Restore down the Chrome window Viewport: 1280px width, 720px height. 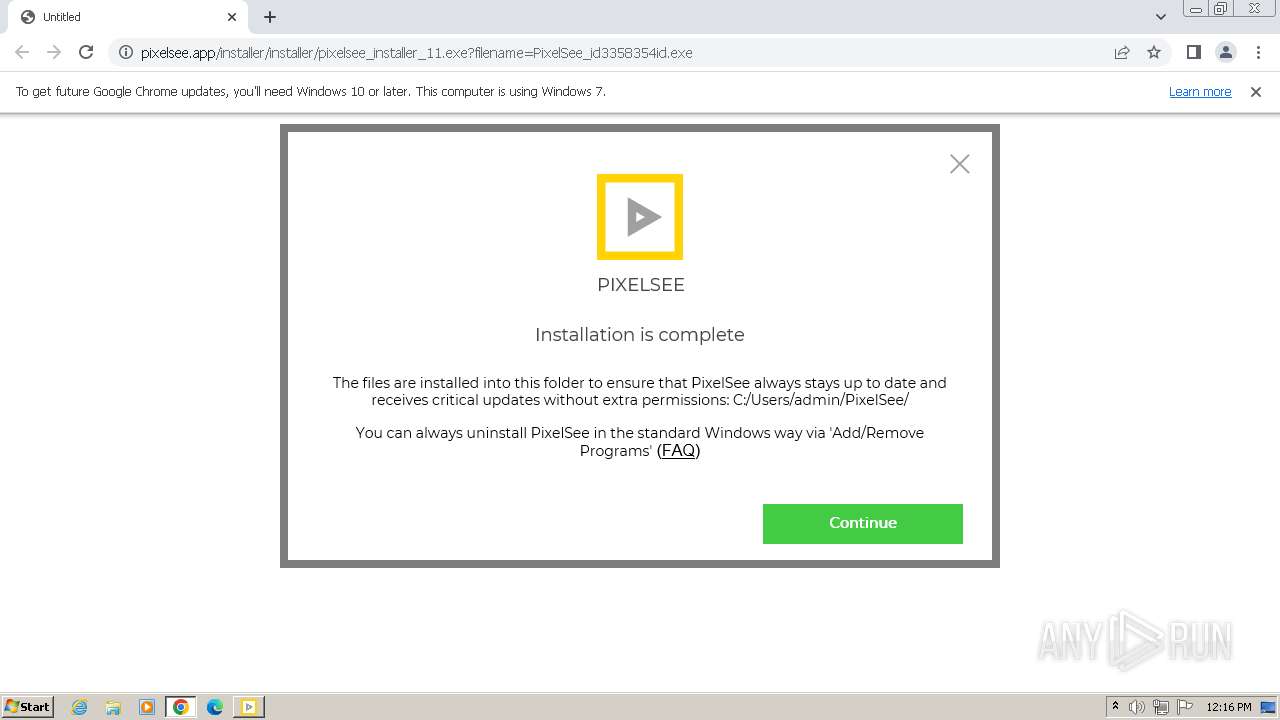pos(1221,9)
